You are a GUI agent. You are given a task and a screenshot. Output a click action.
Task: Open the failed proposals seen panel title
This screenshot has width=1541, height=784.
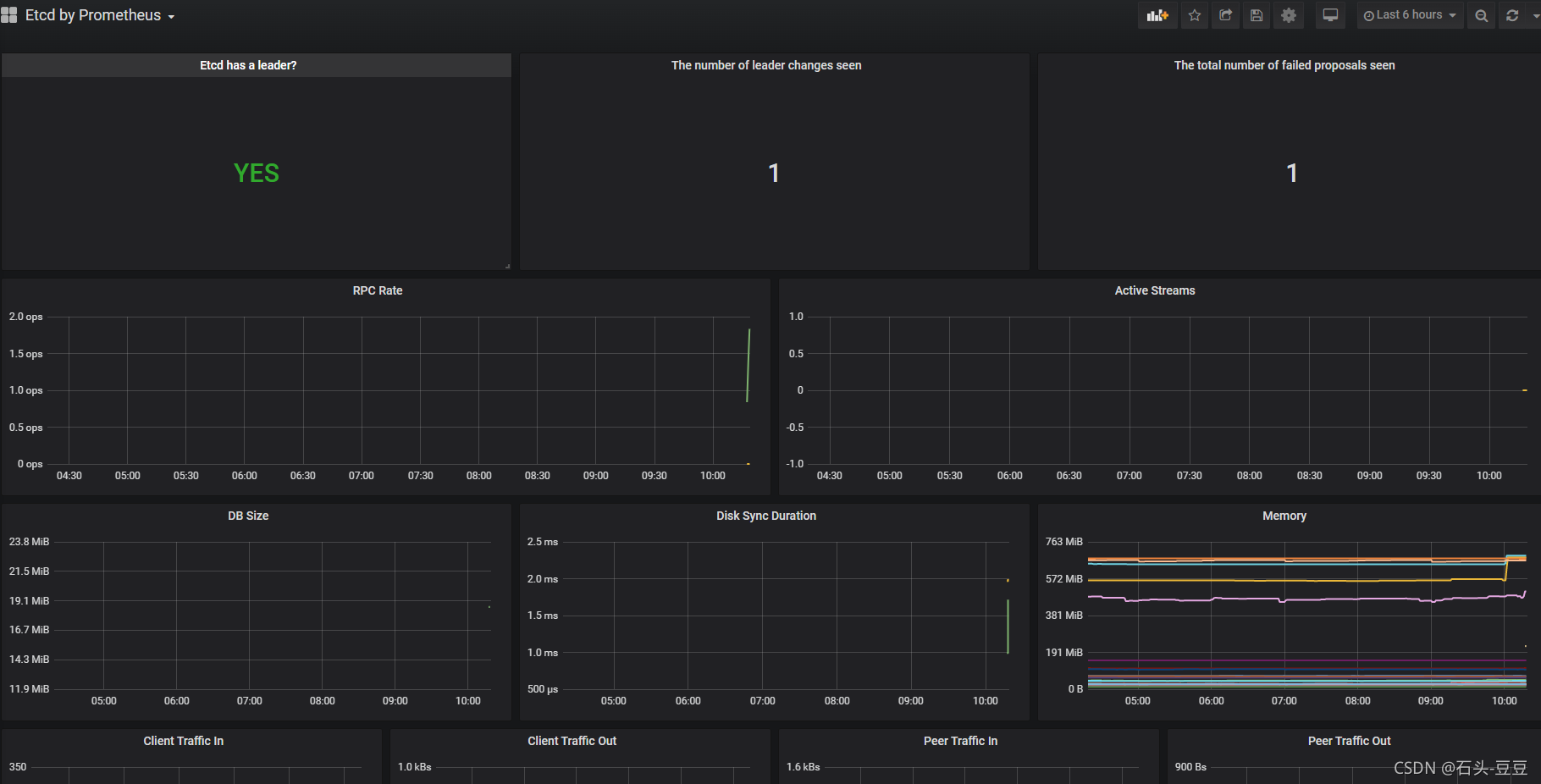tap(1284, 65)
